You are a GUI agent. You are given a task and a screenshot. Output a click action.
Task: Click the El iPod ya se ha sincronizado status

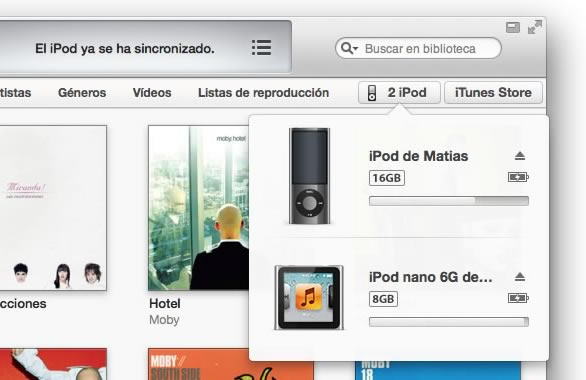tap(125, 49)
